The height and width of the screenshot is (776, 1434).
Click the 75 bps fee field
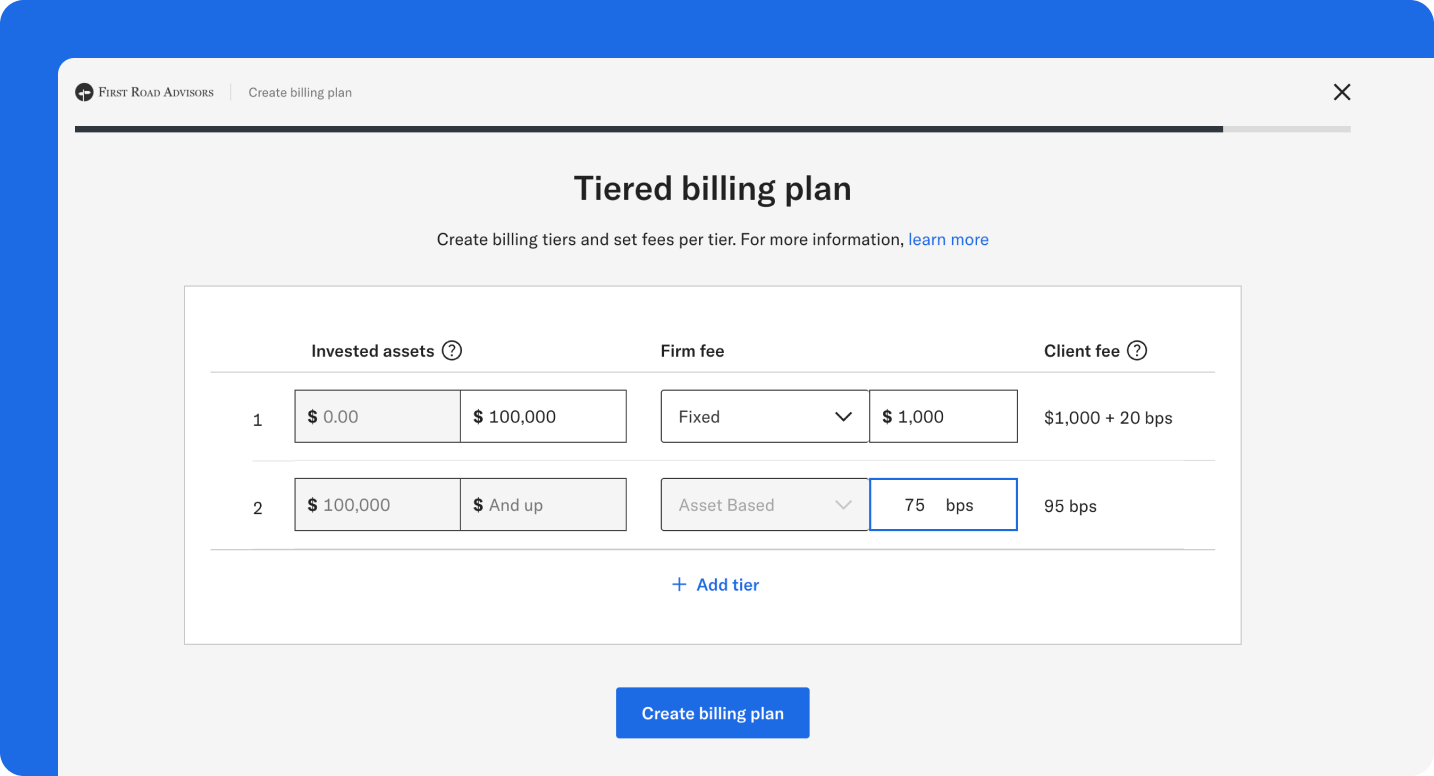pos(944,505)
